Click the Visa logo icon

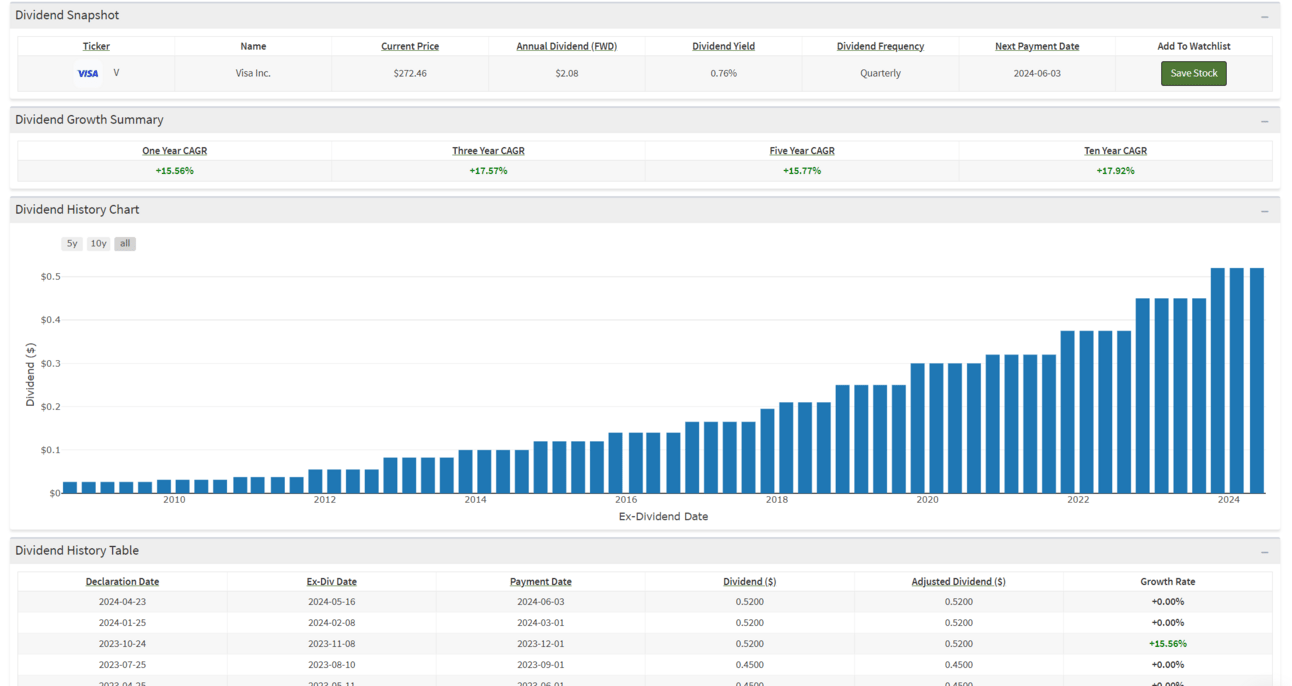(x=88, y=73)
